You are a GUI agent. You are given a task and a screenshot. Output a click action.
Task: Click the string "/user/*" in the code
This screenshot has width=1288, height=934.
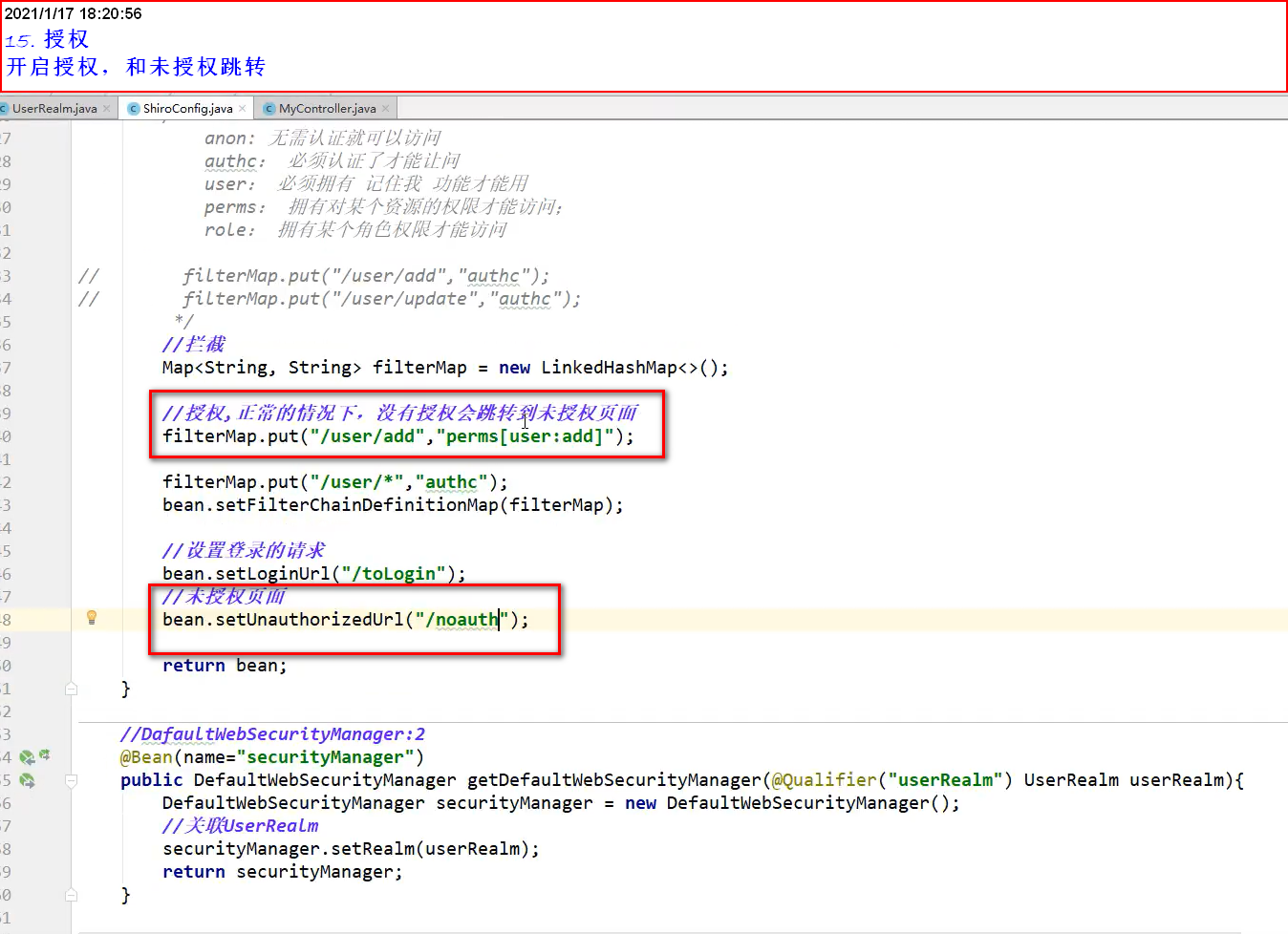click(356, 482)
